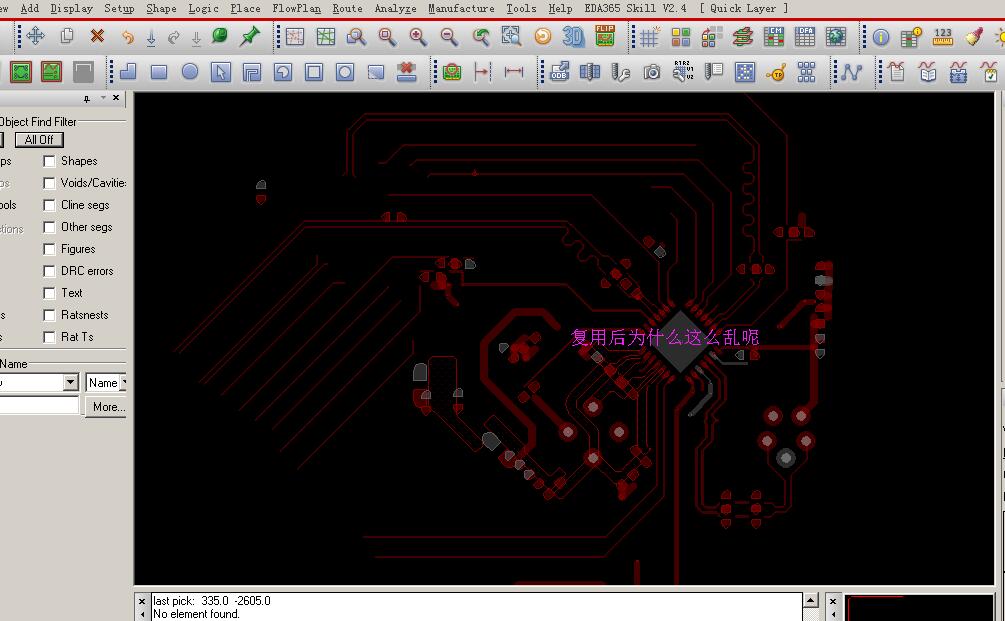Click the ODB export icon
1005x621 pixels.
pyautogui.click(x=560, y=72)
